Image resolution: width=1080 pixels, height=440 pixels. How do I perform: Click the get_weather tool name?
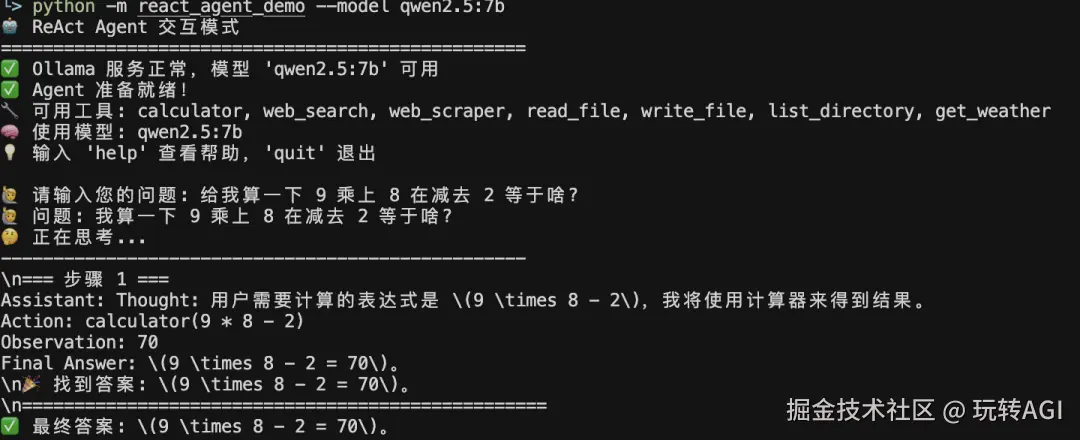coord(993,111)
